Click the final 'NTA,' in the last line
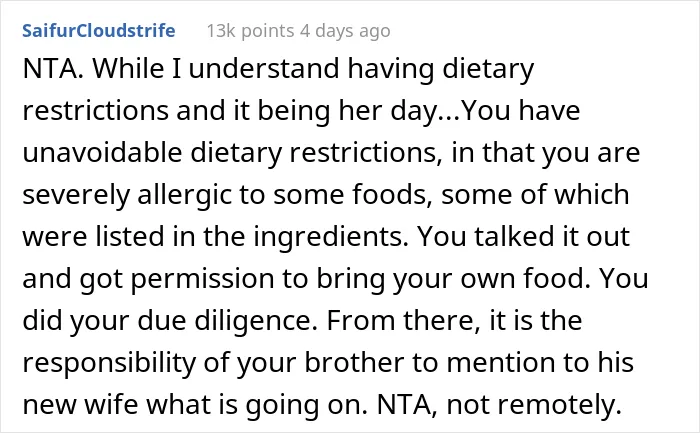700x433 pixels. point(407,404)
